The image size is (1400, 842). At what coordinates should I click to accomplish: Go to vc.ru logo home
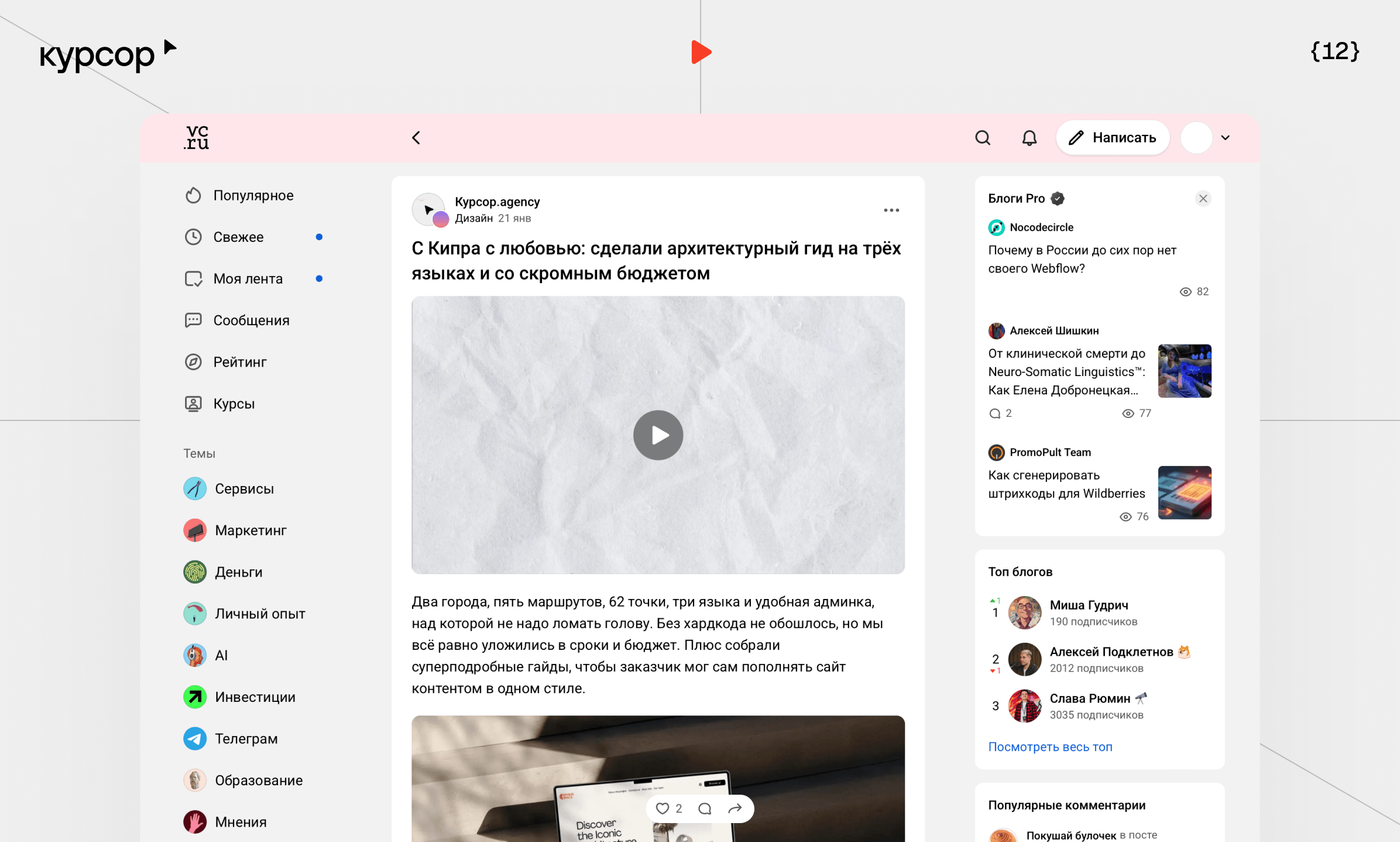(196, 138)
